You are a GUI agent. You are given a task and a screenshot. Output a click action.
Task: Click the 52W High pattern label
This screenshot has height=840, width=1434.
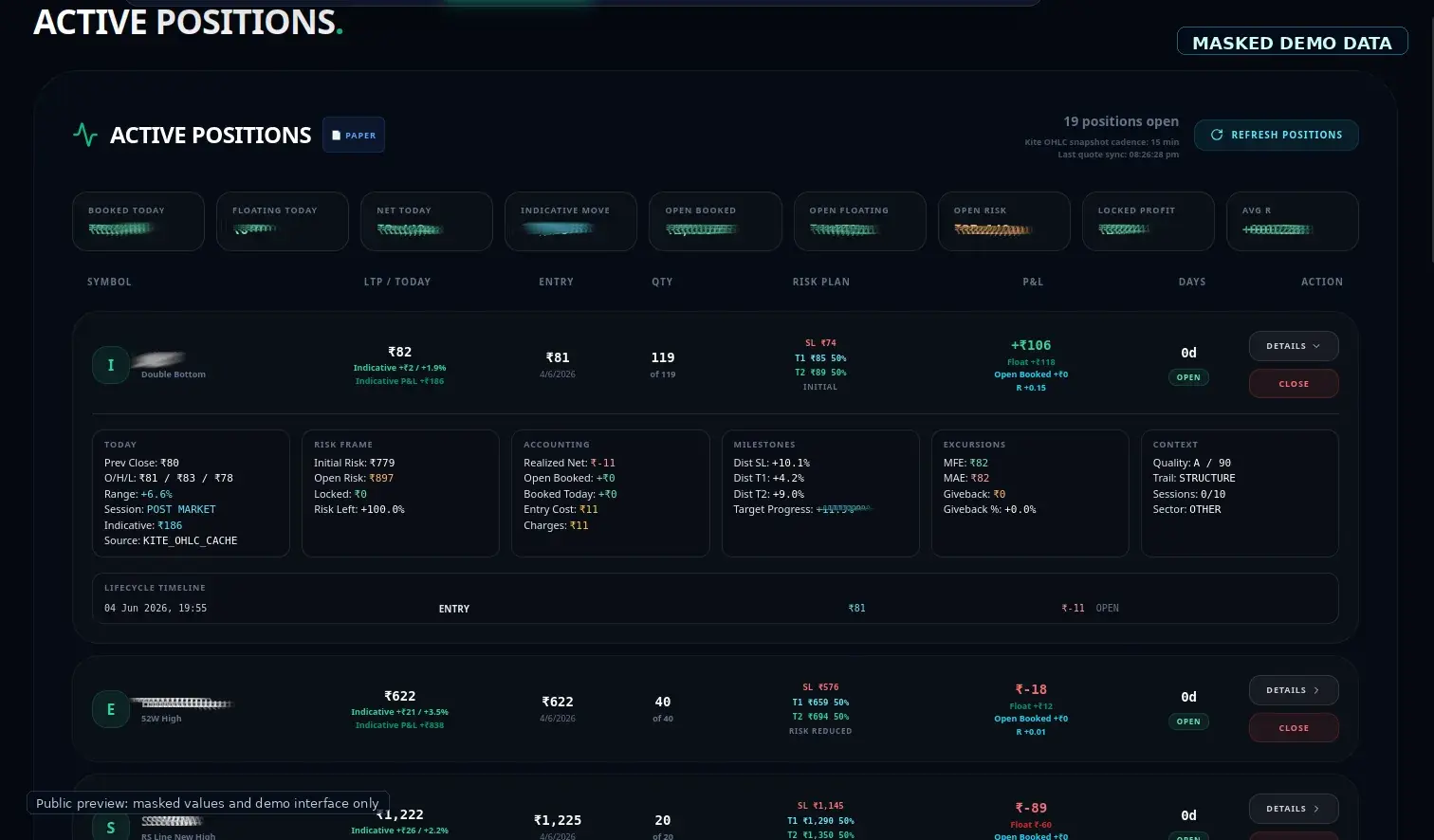coord(161,719)
